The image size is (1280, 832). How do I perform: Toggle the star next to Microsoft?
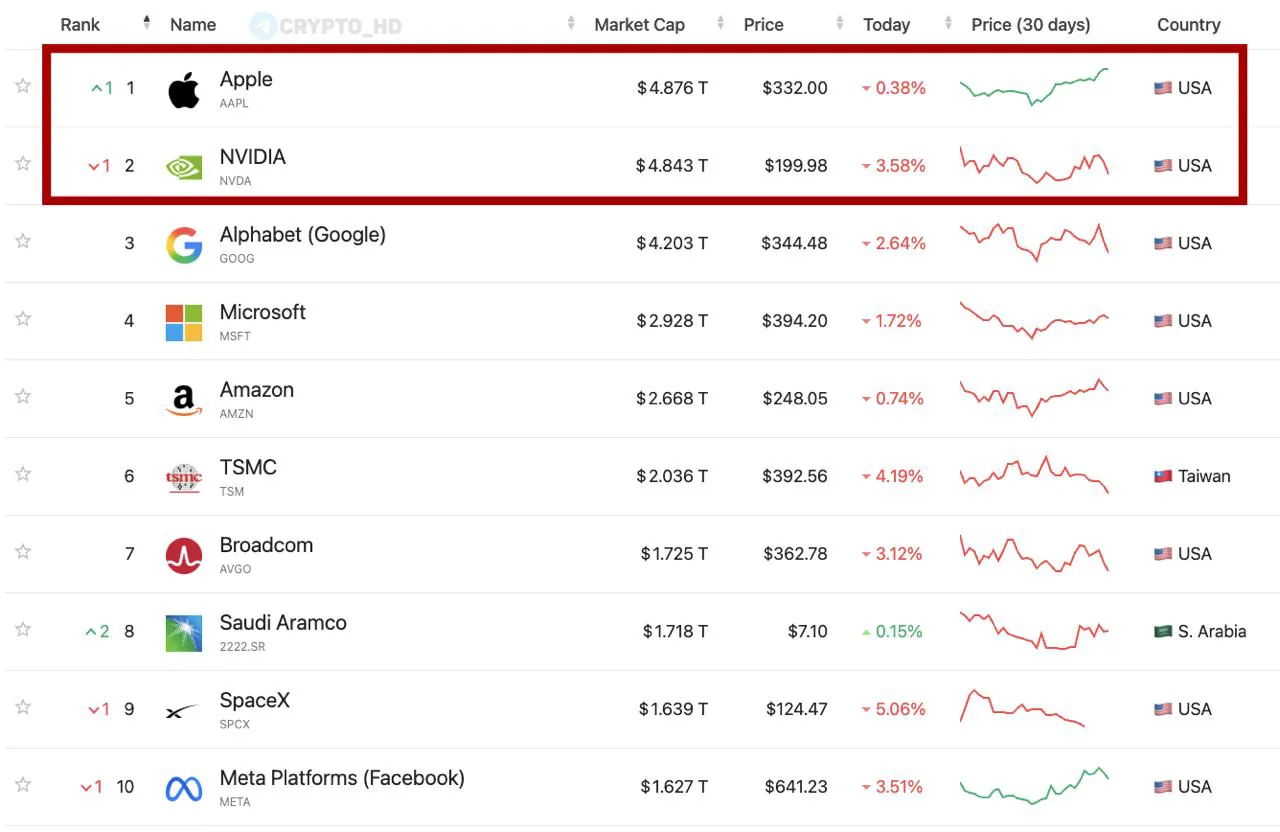pyautogui.click(x=23, y=319)
